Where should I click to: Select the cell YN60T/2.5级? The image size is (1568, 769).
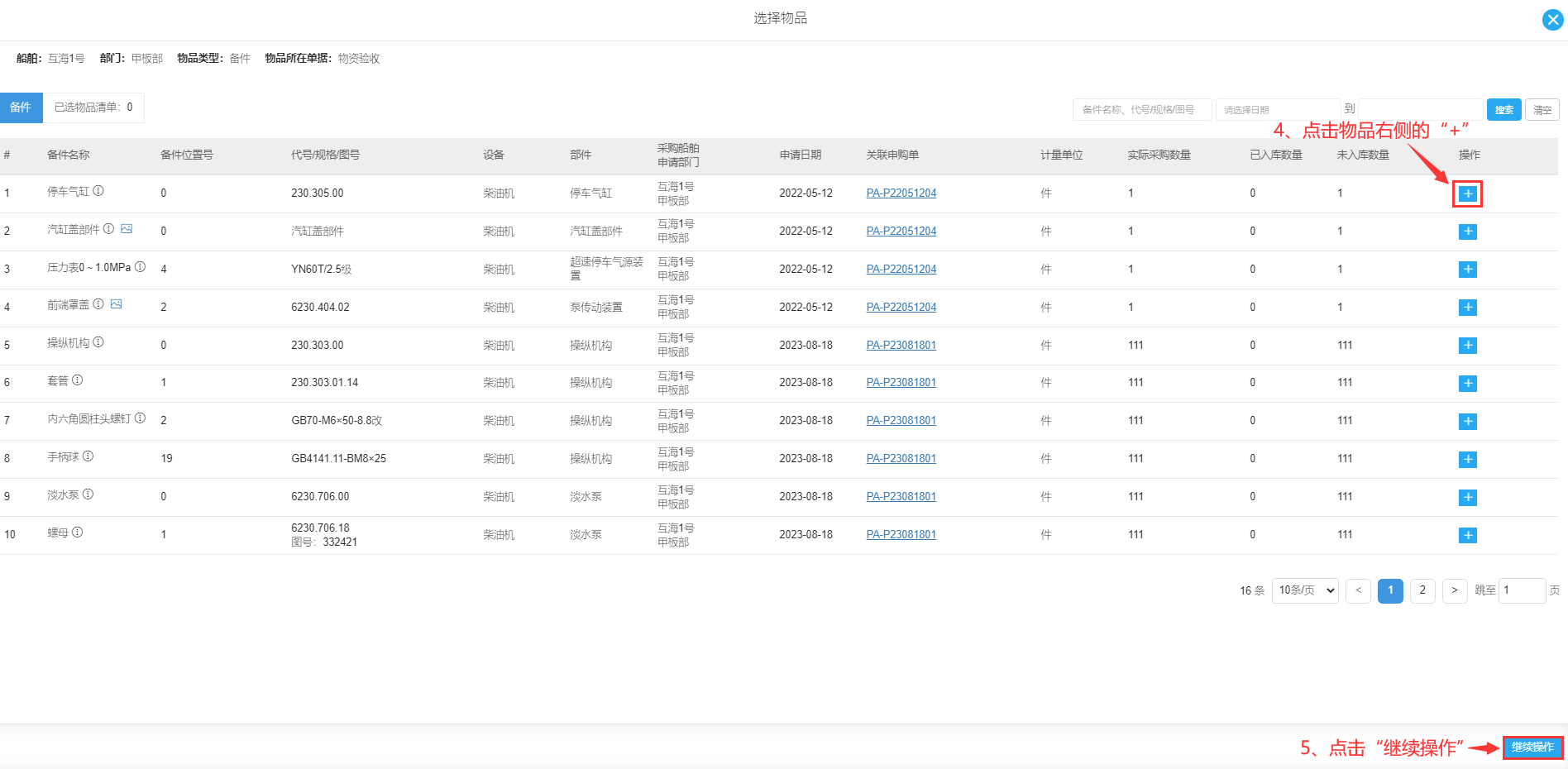tap(322, 270)
